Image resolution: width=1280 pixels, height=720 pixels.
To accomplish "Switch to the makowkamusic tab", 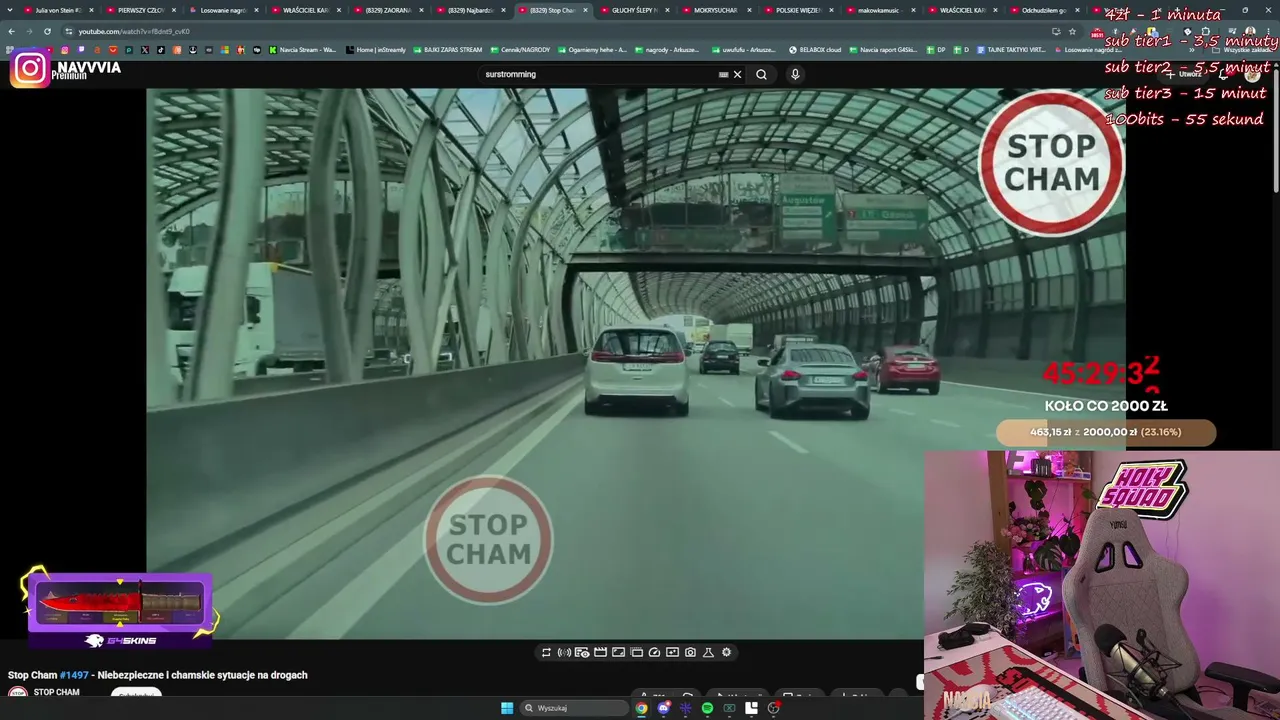I will click(880, 10).
